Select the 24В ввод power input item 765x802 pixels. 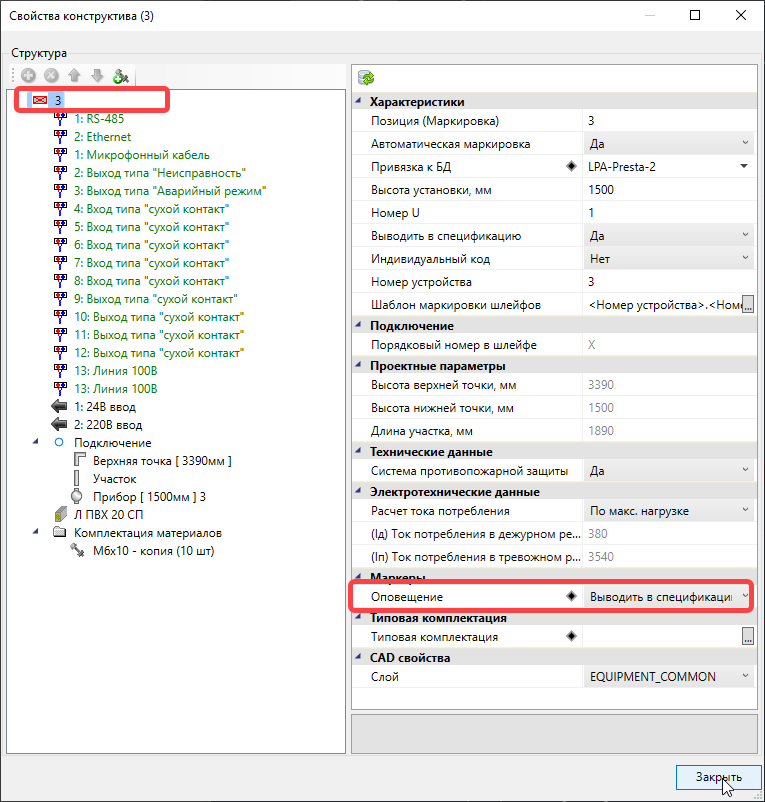[104, 407]
